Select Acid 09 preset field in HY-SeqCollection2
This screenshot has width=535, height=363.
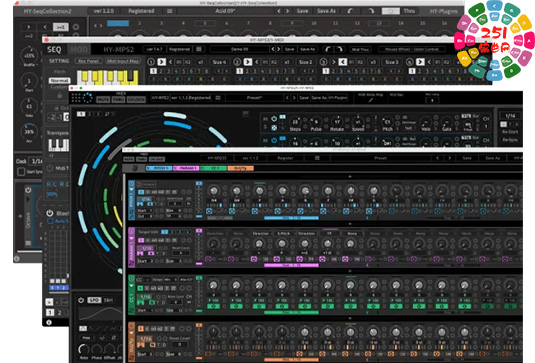pyautogui.click(x=225, y=11)
